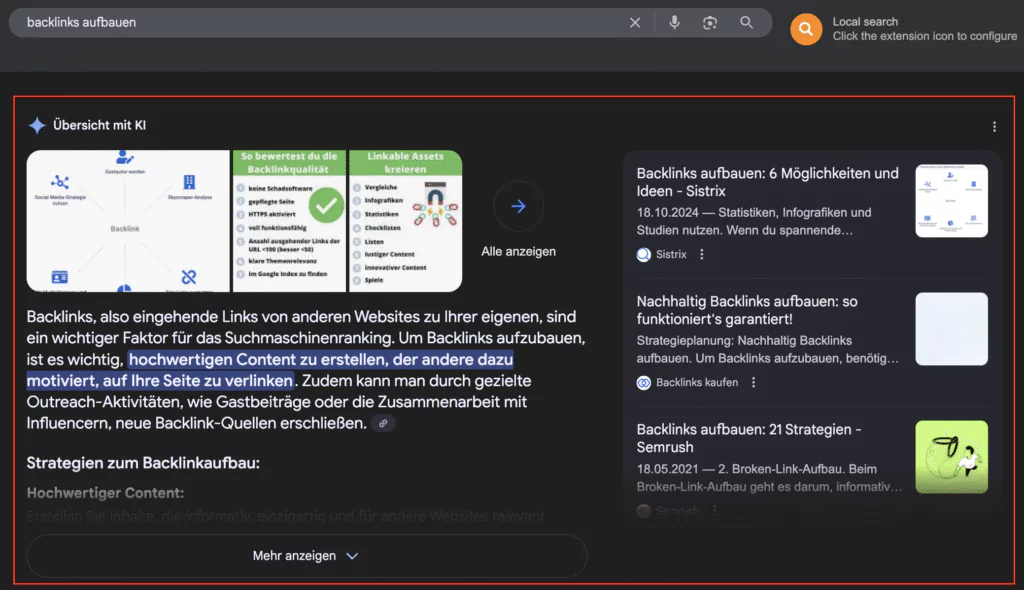This screenshot has width=1024, height=590.
Task: Open the Sistrix result thumbnail image
Action: 952,201
